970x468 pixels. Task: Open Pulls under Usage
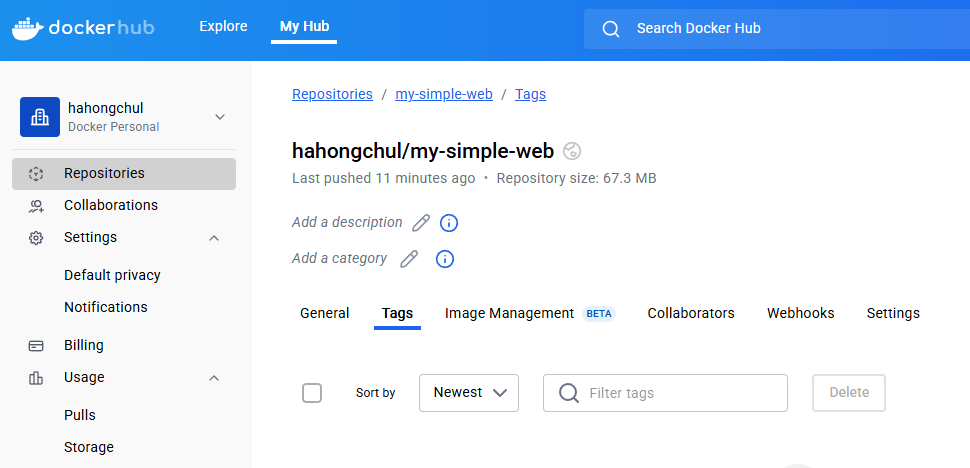(80, 415)
